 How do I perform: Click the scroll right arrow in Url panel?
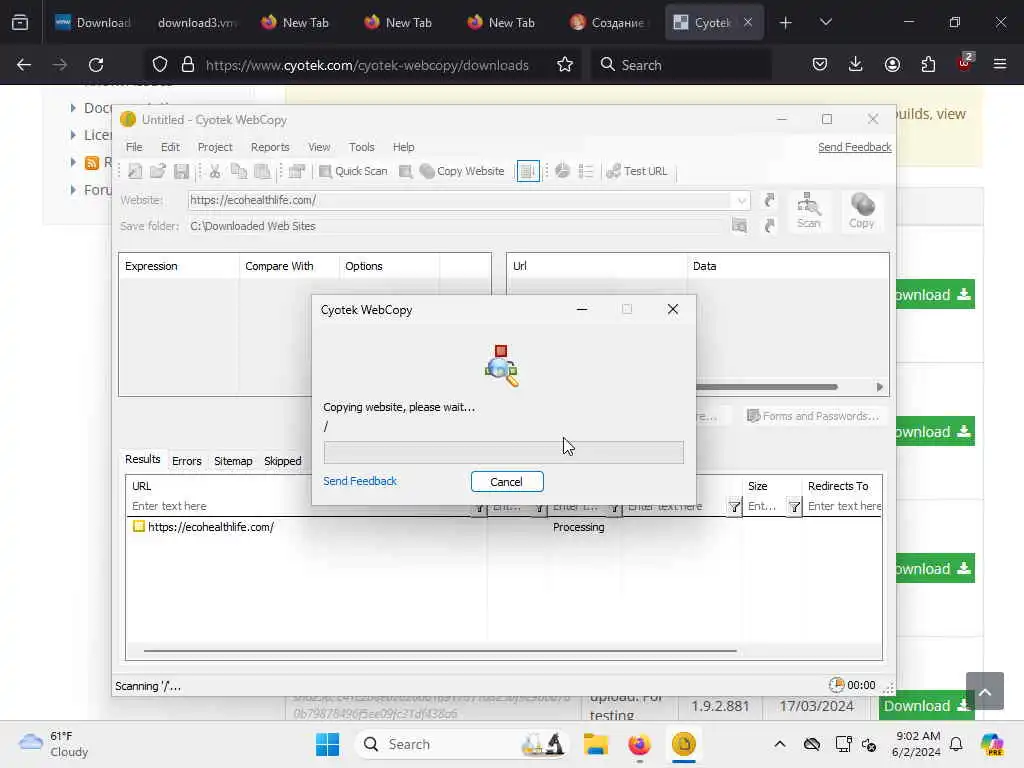click(880, 387)
